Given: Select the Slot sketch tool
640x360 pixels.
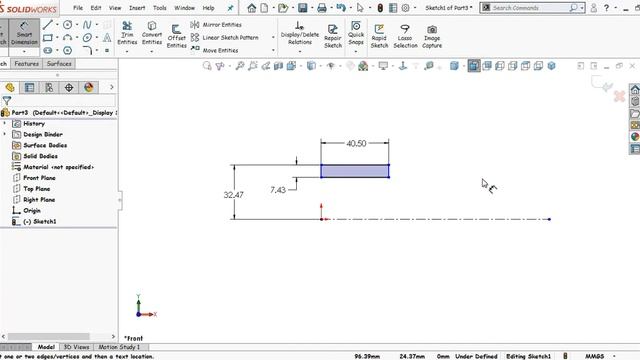Looking at the screenshot, I should pos(48,51).
